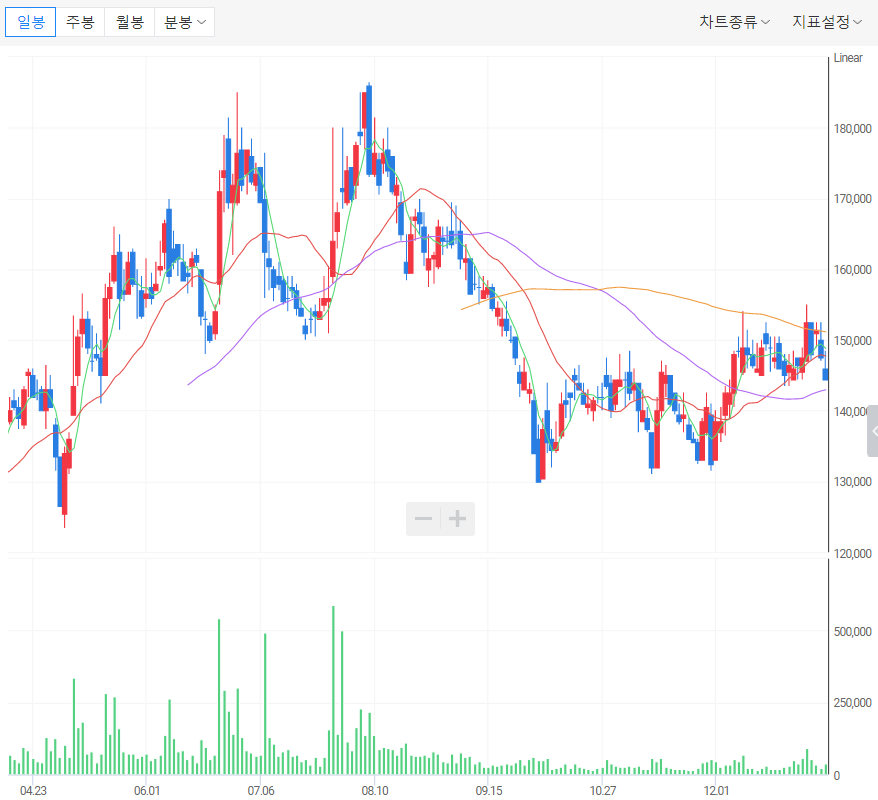Click the 150,000 price axis label
Image resolution: width=878 pixels, height=800 pixels.
pos(852,341)
